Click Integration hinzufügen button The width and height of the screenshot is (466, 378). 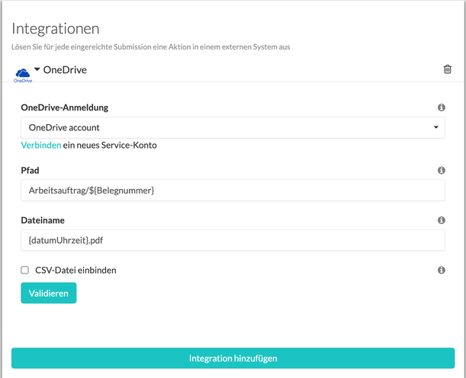click(x=233, y=358)
